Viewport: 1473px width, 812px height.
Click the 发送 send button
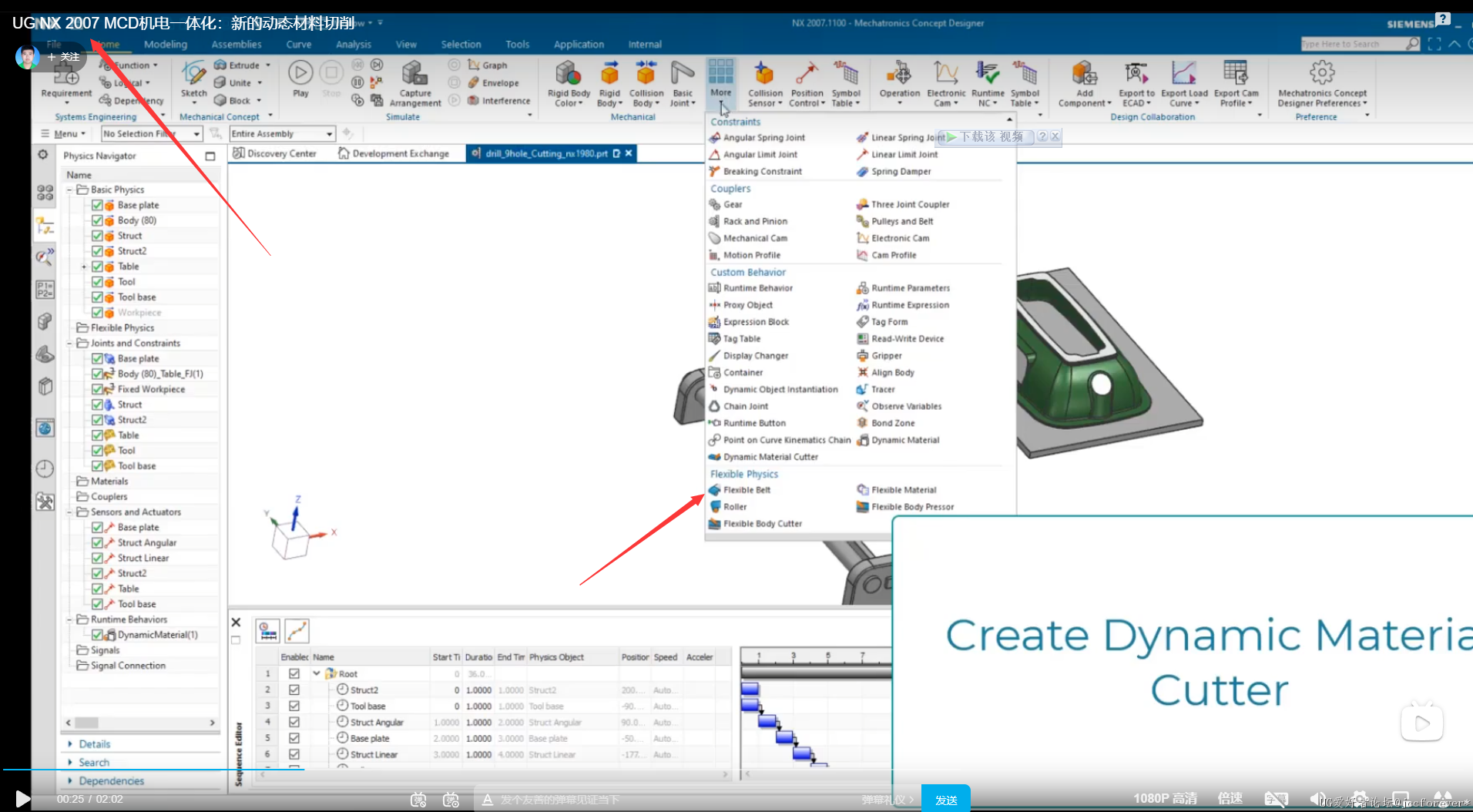click(946, 800)
